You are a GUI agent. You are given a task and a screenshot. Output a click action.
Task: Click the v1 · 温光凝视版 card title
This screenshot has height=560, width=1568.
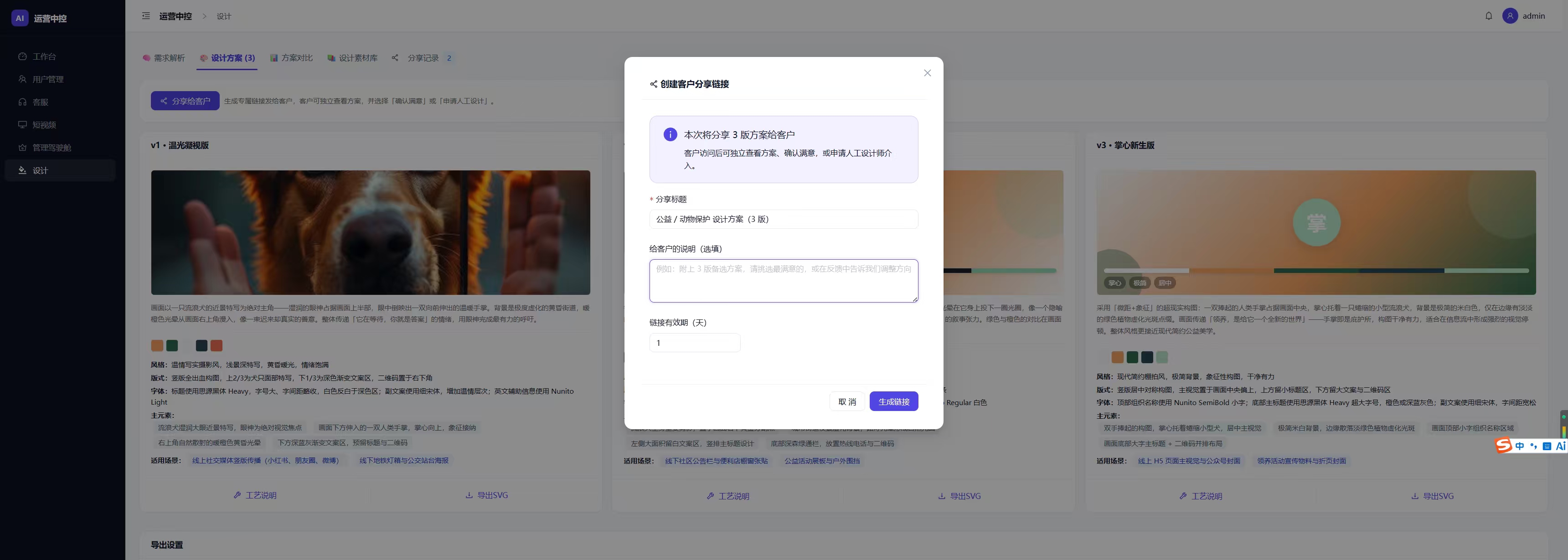pos(180,145)
